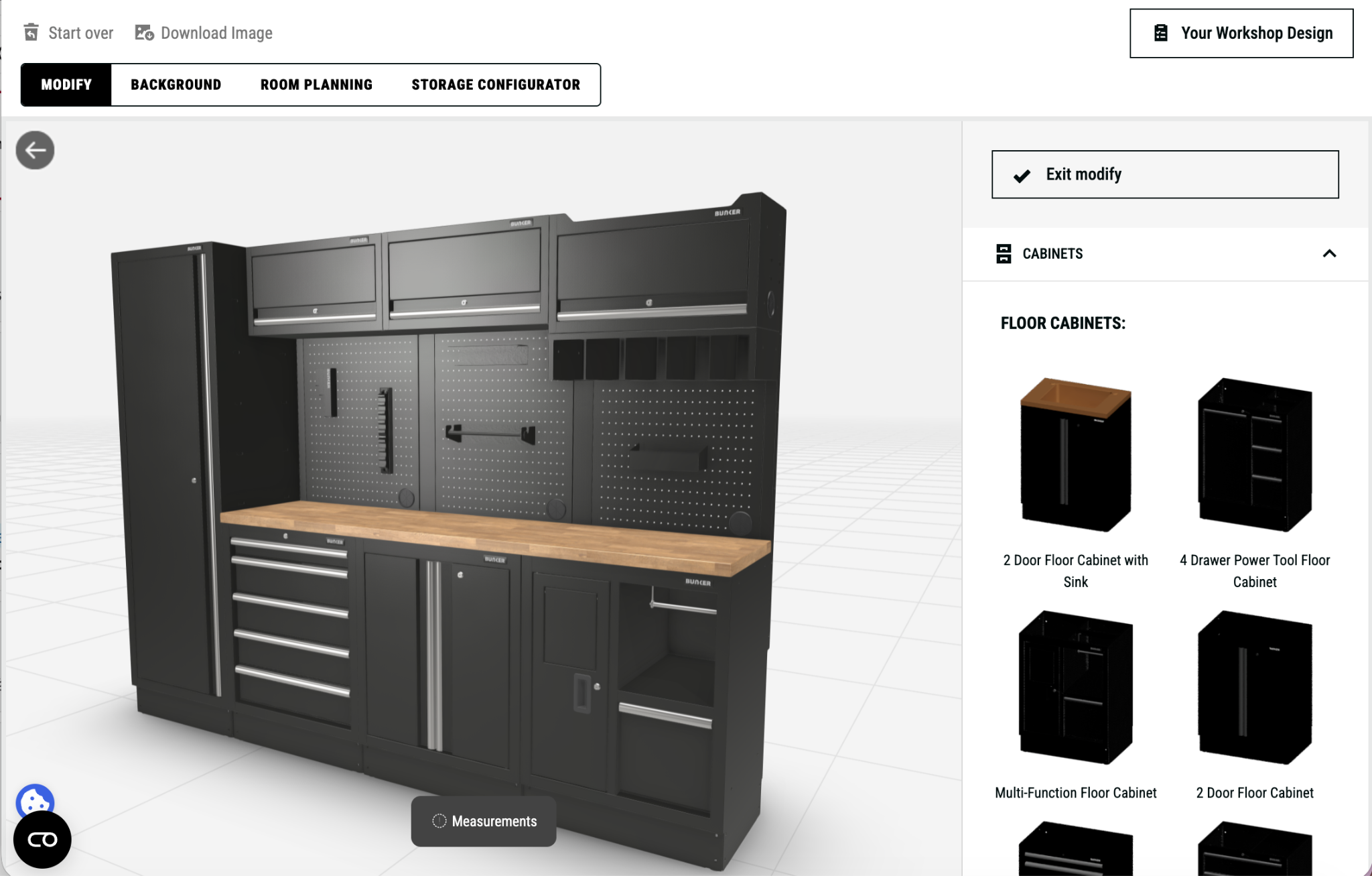
Task: Toggle the Measurements button
Action: (x=484, y=821)
